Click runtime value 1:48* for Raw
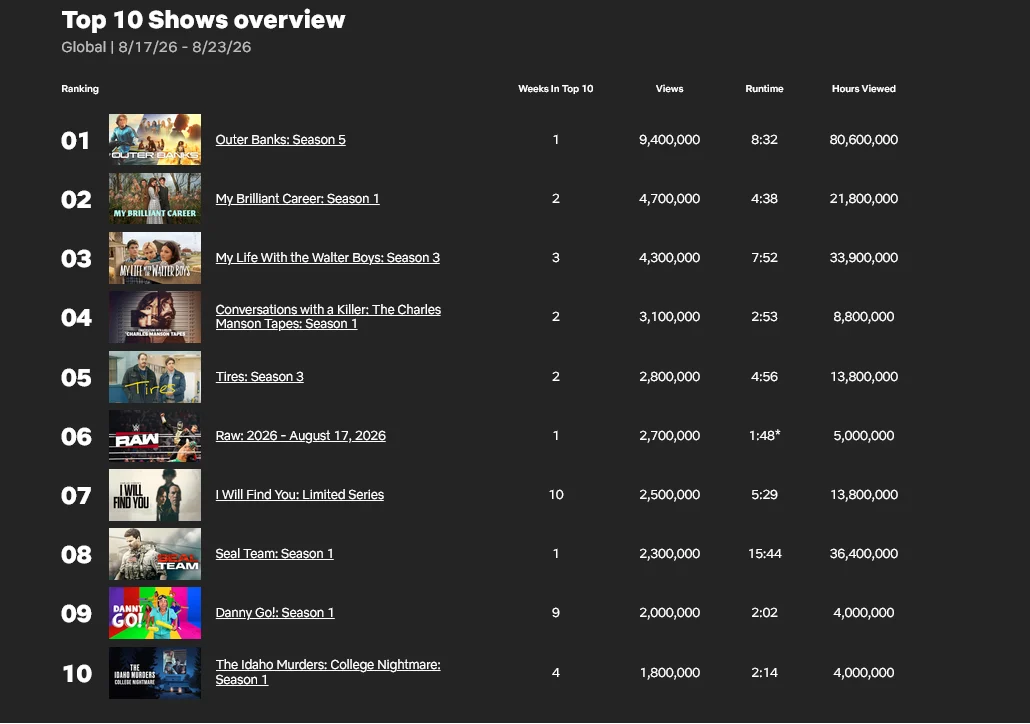 765,436
